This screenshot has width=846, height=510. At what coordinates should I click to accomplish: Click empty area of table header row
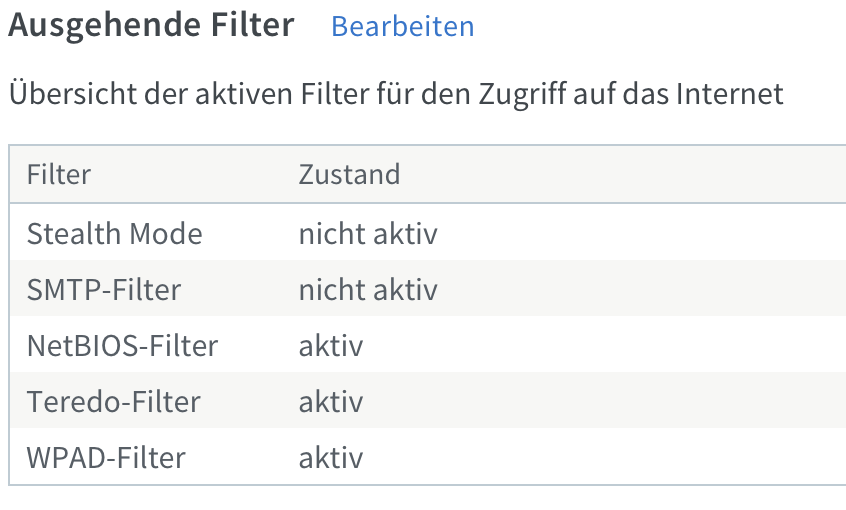[x=620, y=174]
